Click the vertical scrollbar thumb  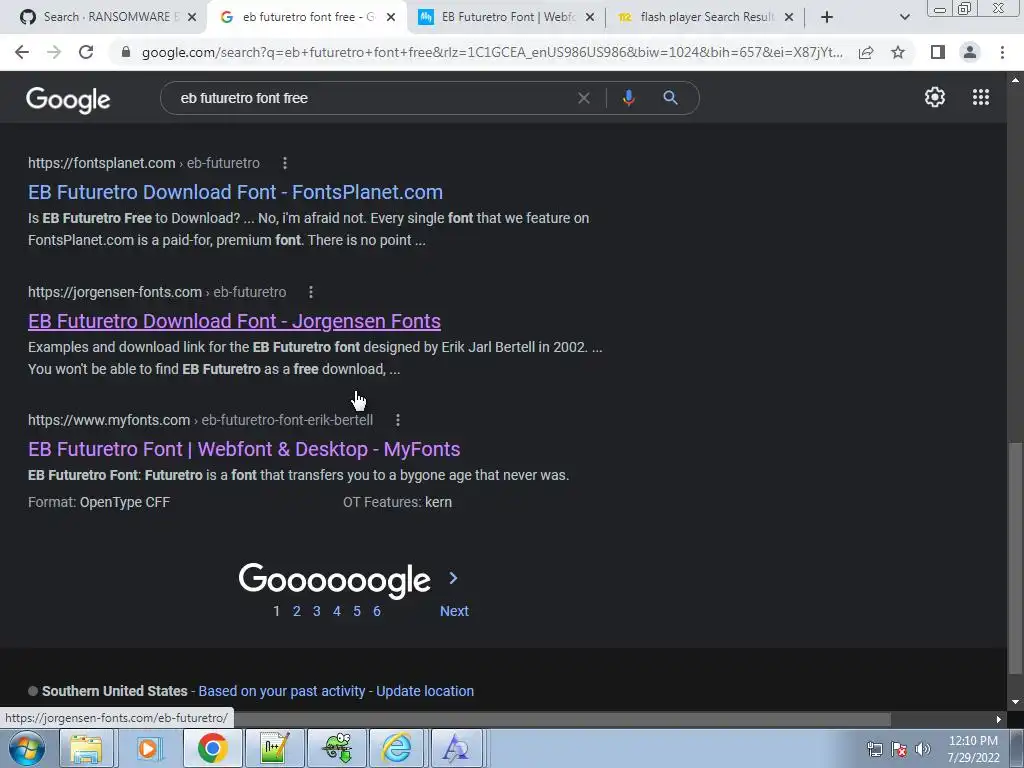[1015, 558]
